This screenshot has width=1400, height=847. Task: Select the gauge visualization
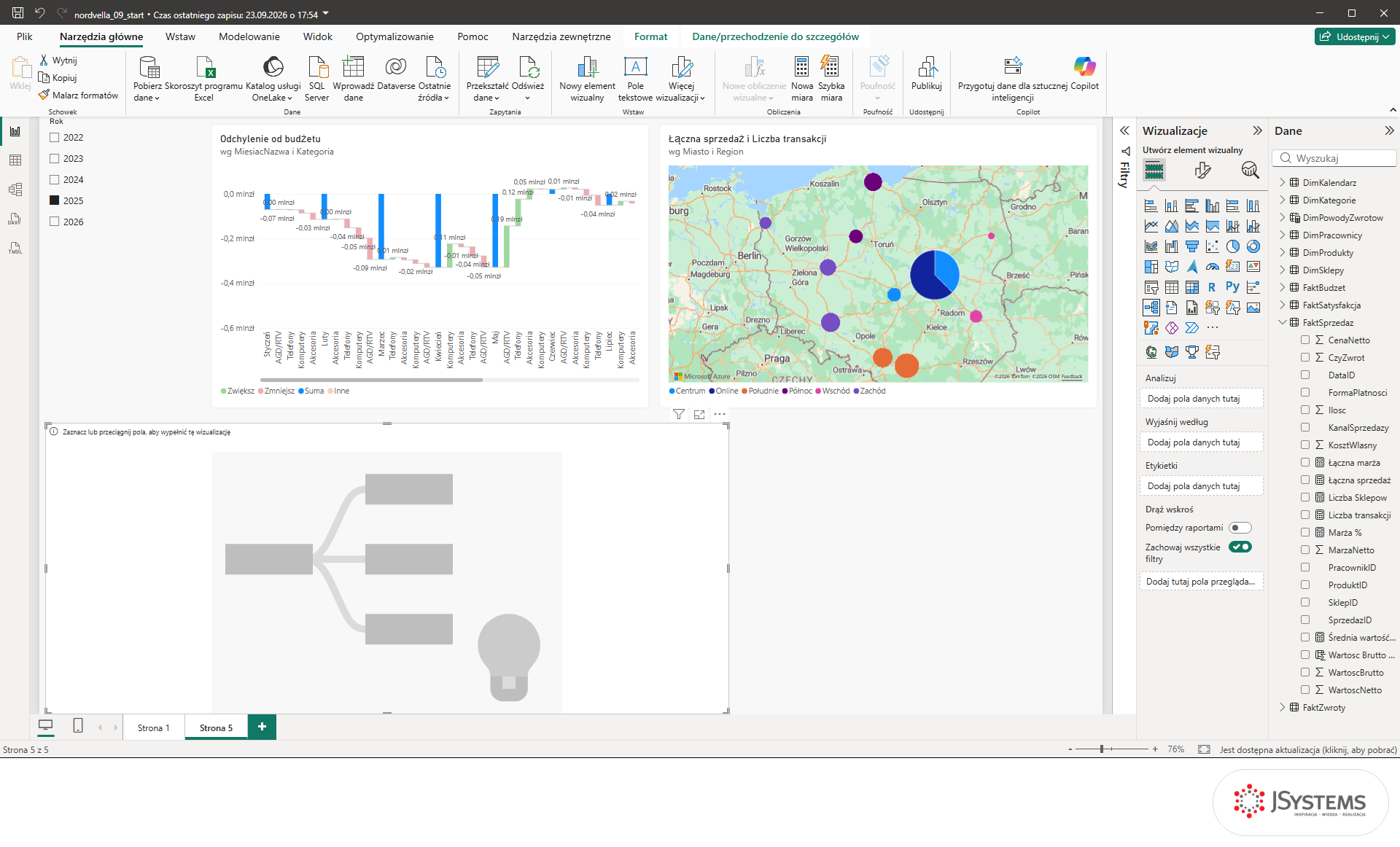coord(1212,267)
